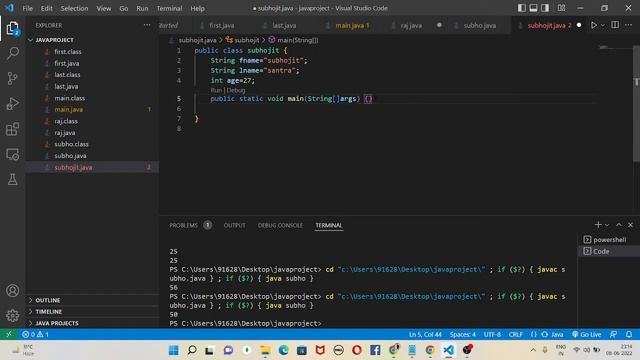The width and height of the screenshot is (640, 360).
Task: Close the terminal panel
Action: click(x=630, y=224)
